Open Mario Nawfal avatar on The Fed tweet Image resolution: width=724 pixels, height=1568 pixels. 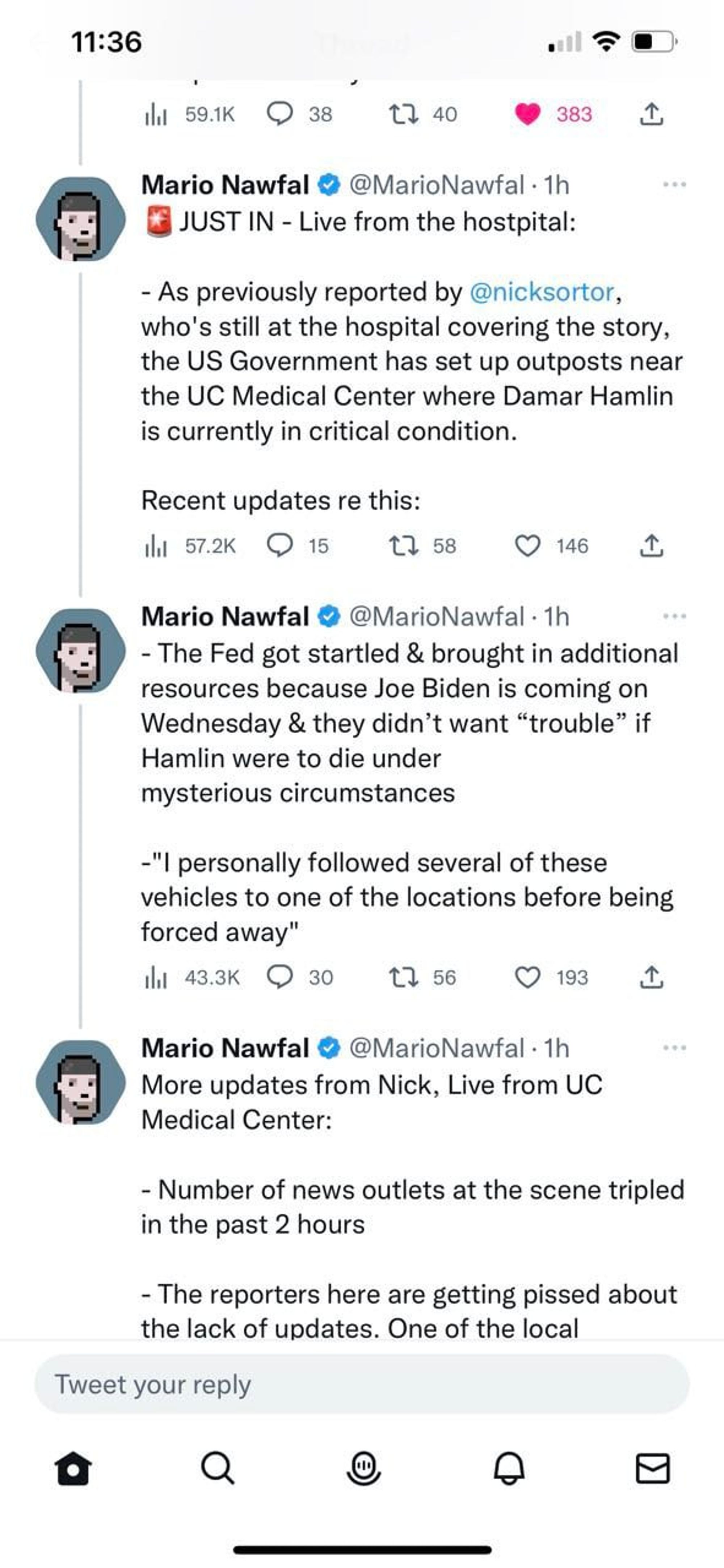80,651
